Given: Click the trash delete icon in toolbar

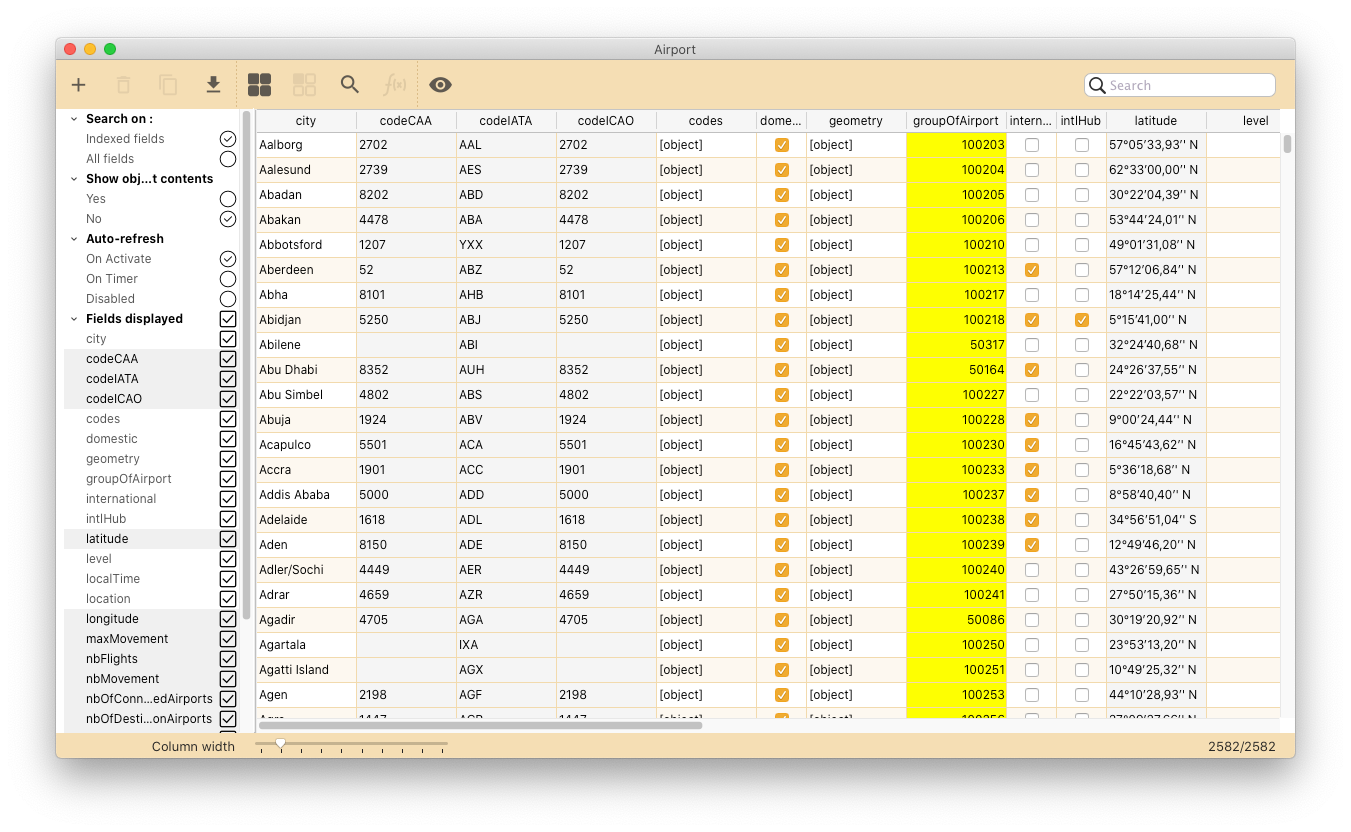Looking at the screenshot, I should point(123,85).
